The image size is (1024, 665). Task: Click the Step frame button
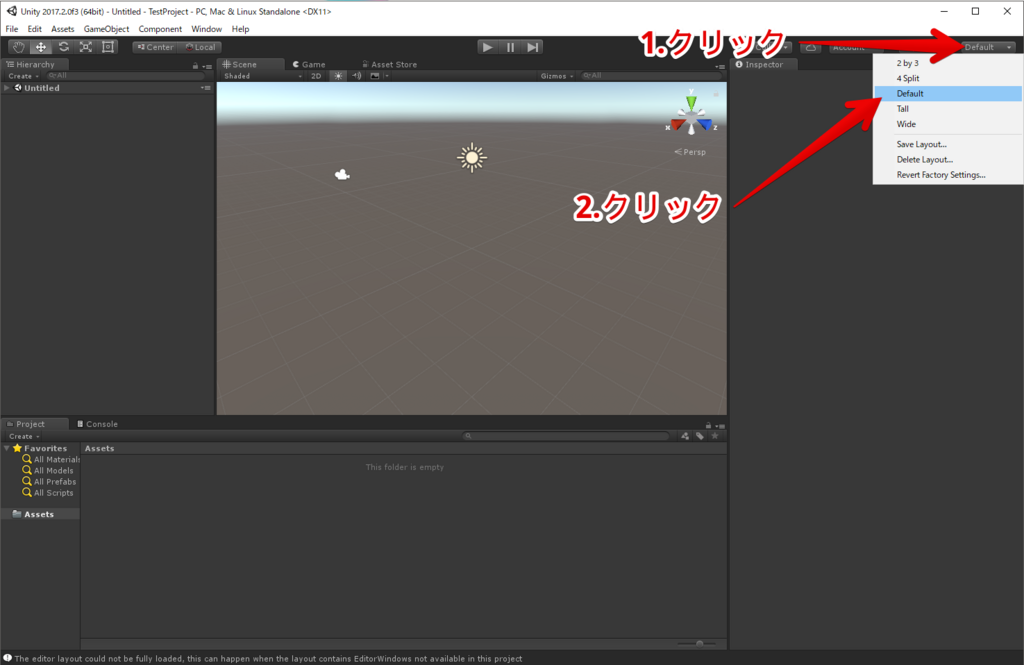tap(533, 47)
